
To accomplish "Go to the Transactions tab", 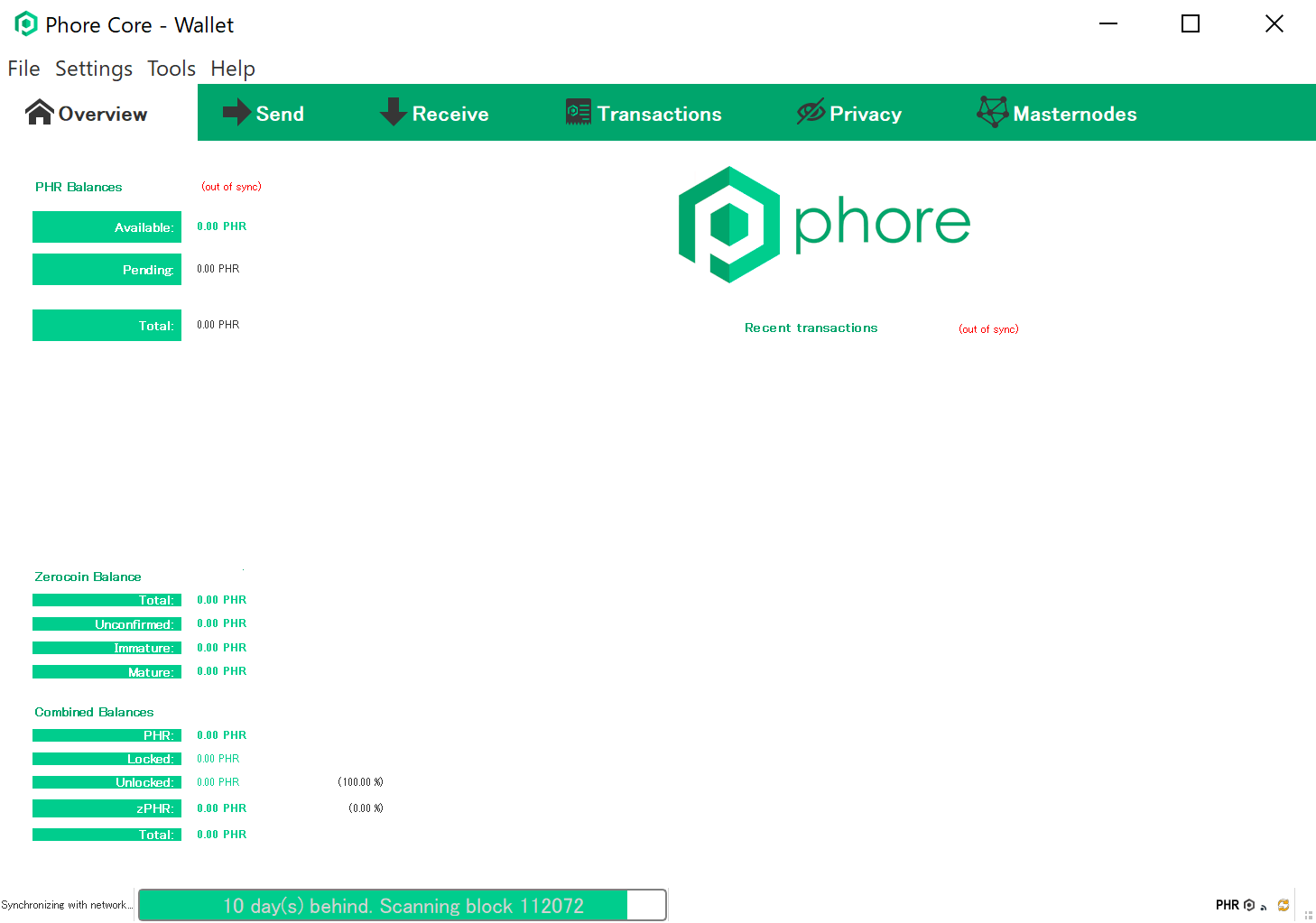I will (644, 113).
